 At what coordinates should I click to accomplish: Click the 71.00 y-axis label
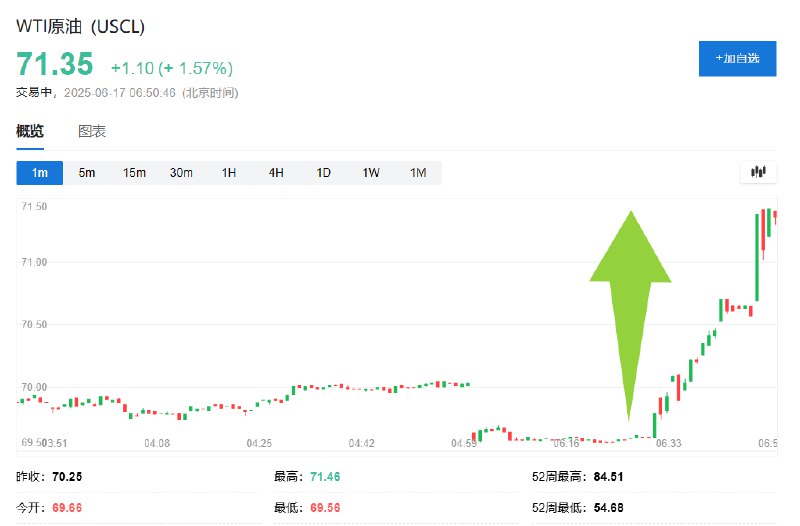pyautogui.click(x=34, y=262)
